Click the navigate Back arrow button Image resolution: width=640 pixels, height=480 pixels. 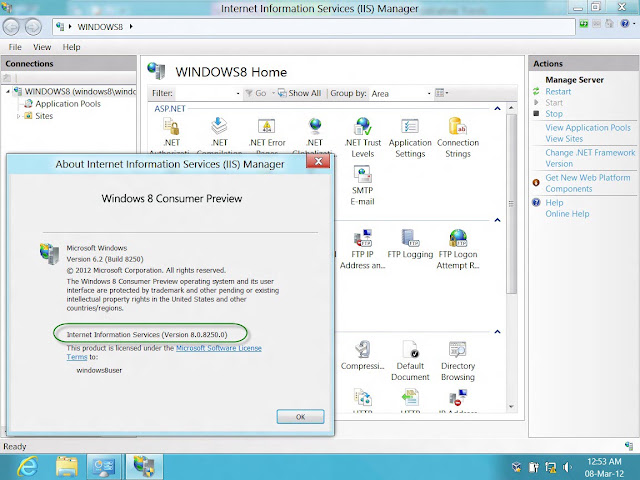[11, 27]
